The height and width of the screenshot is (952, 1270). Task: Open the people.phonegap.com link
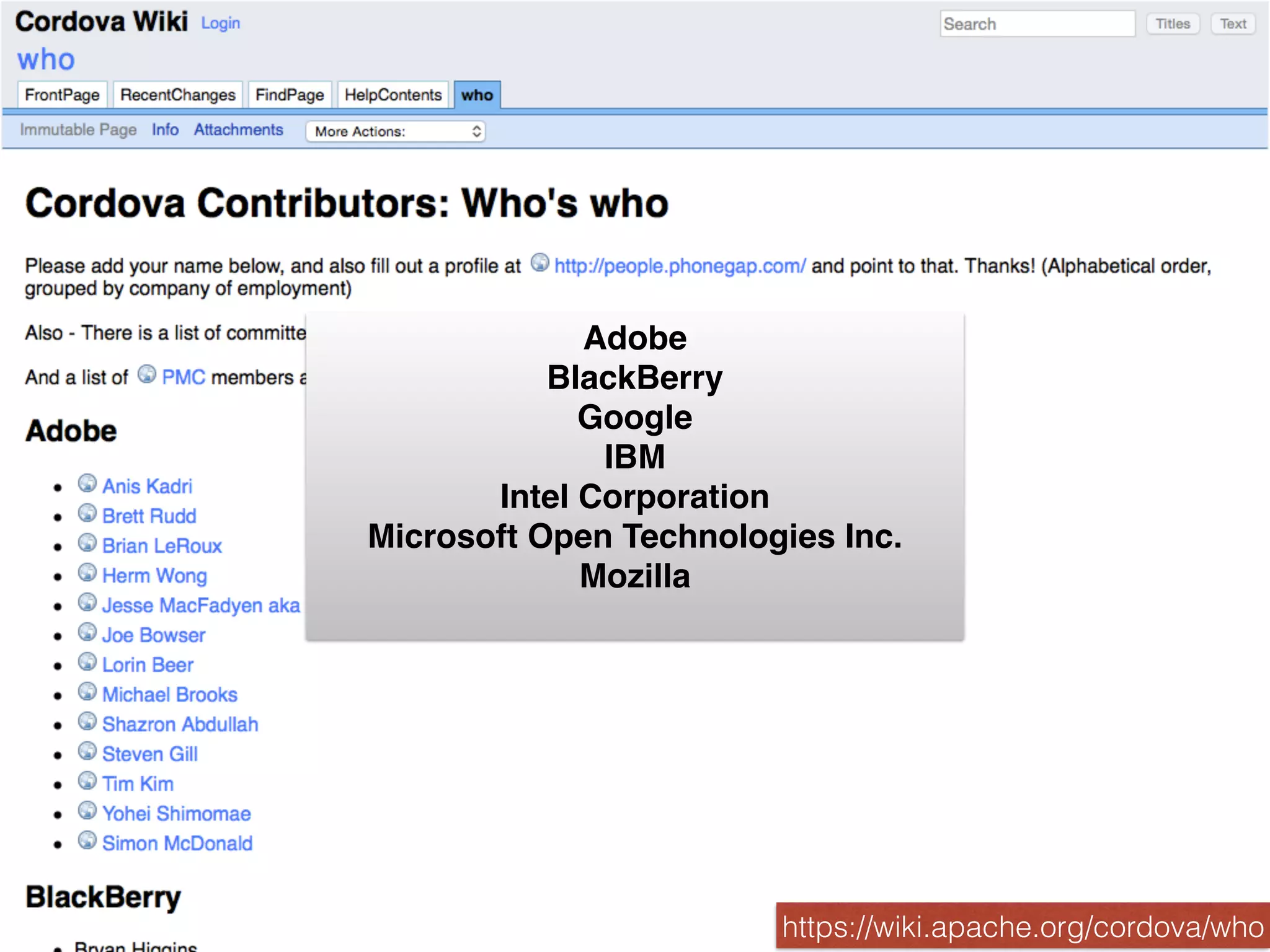tap(680, 266)
